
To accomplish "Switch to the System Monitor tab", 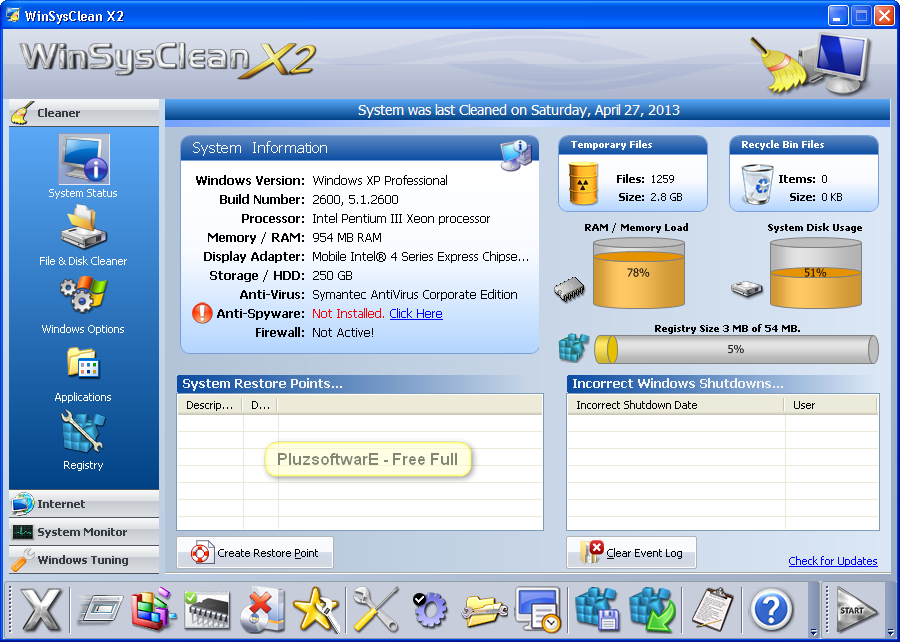I will tap(84, 532).
